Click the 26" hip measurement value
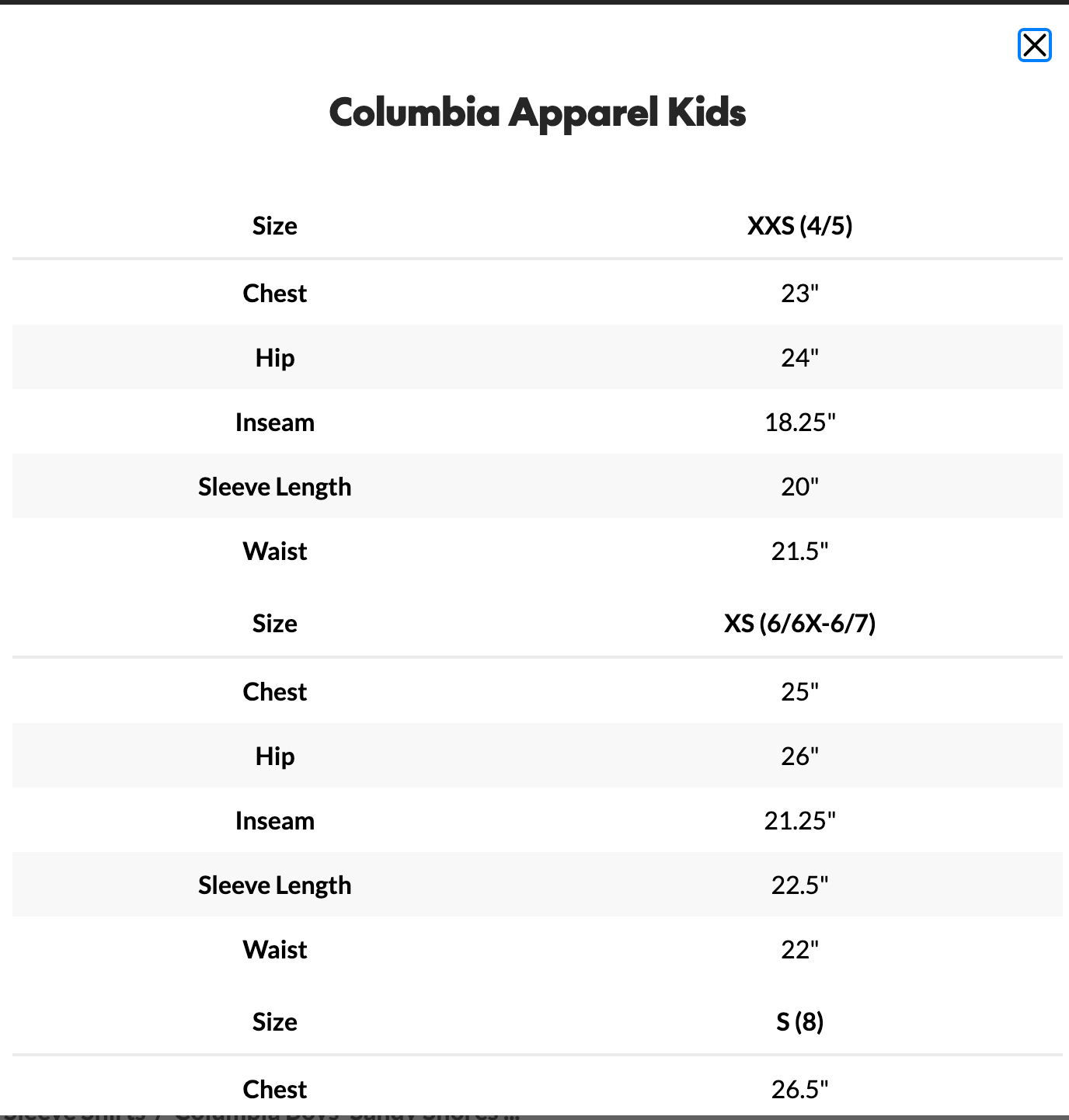Viewport: 1069px width, 1120px height. point(799,756)
